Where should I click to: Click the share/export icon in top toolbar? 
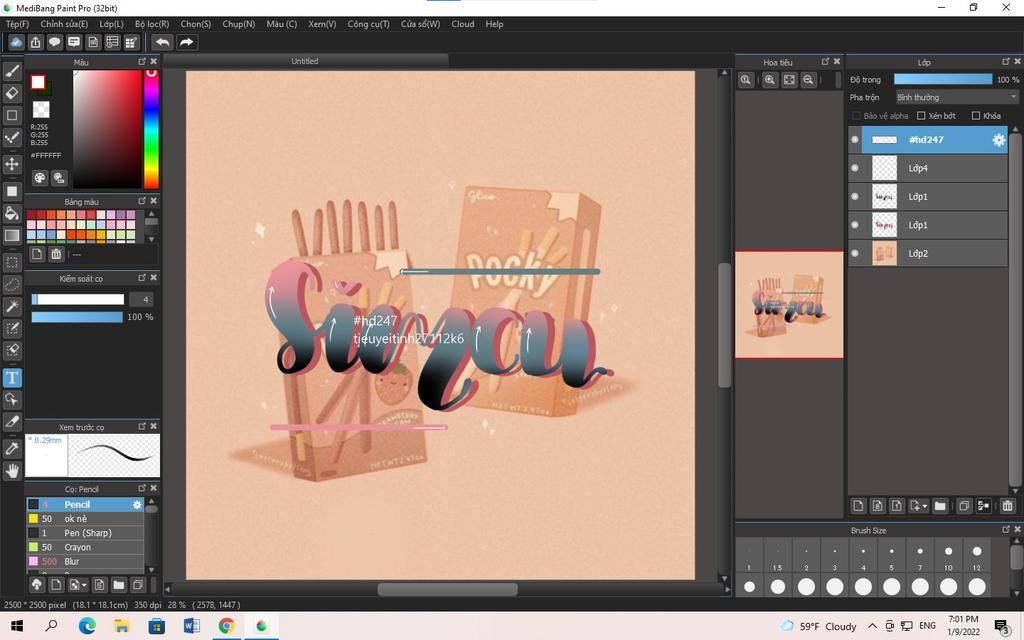[x=35, y=42]
